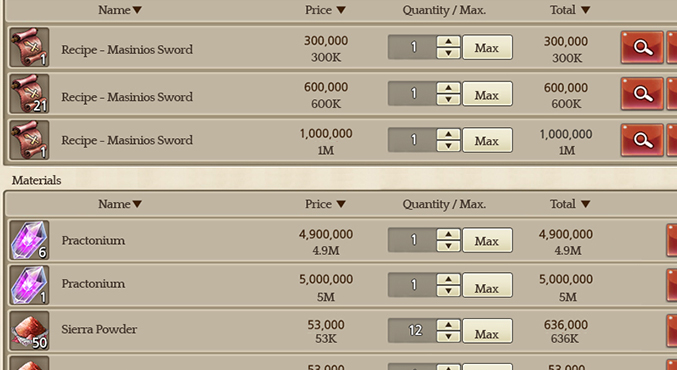
Task: Sort Materials table by Total
Action: 585,204
